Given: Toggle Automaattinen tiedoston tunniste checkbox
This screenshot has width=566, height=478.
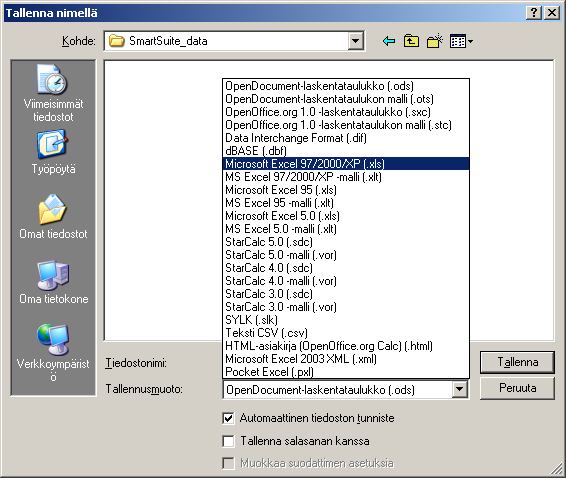Looking at the screenshot, I should click(x=228, y=418).
